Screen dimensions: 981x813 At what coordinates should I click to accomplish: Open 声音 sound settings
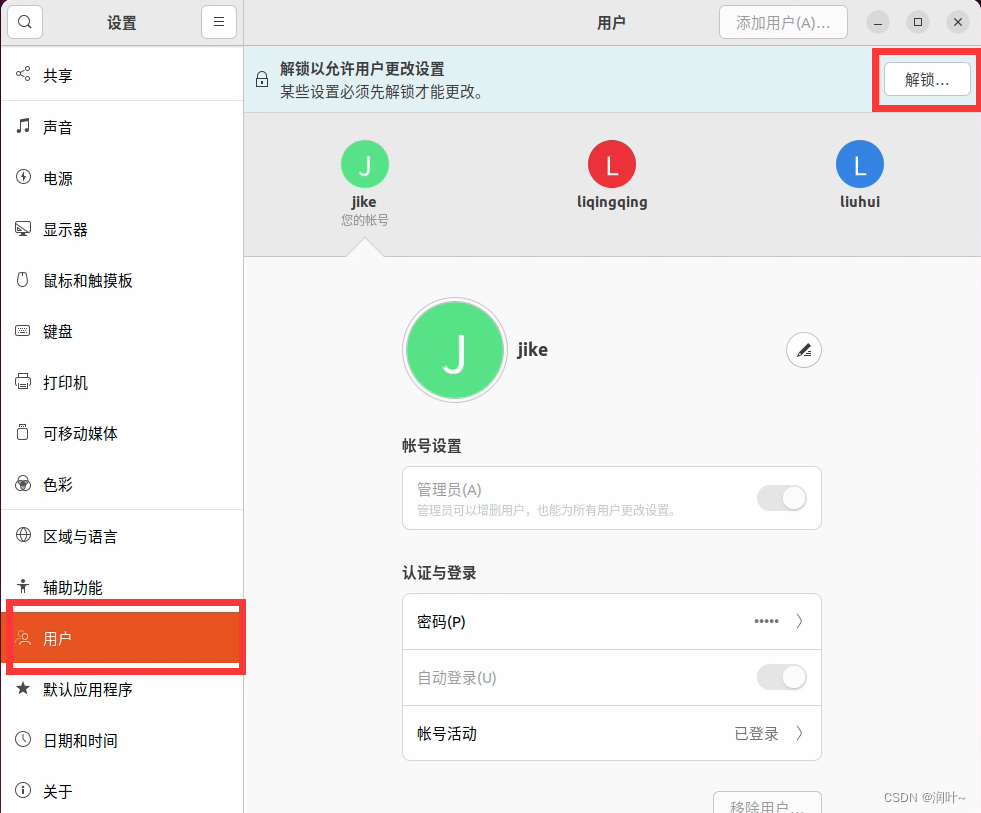122,127
